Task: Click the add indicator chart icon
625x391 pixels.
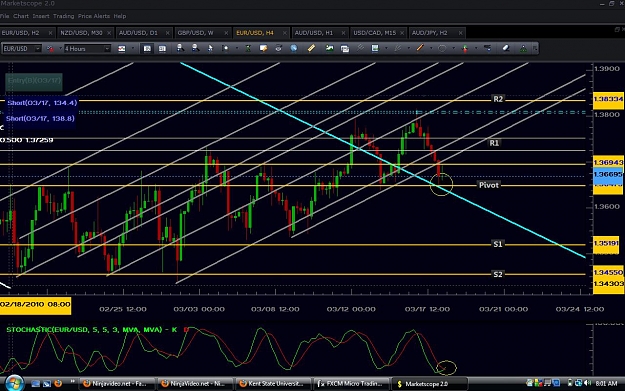Action: (329, 48)
